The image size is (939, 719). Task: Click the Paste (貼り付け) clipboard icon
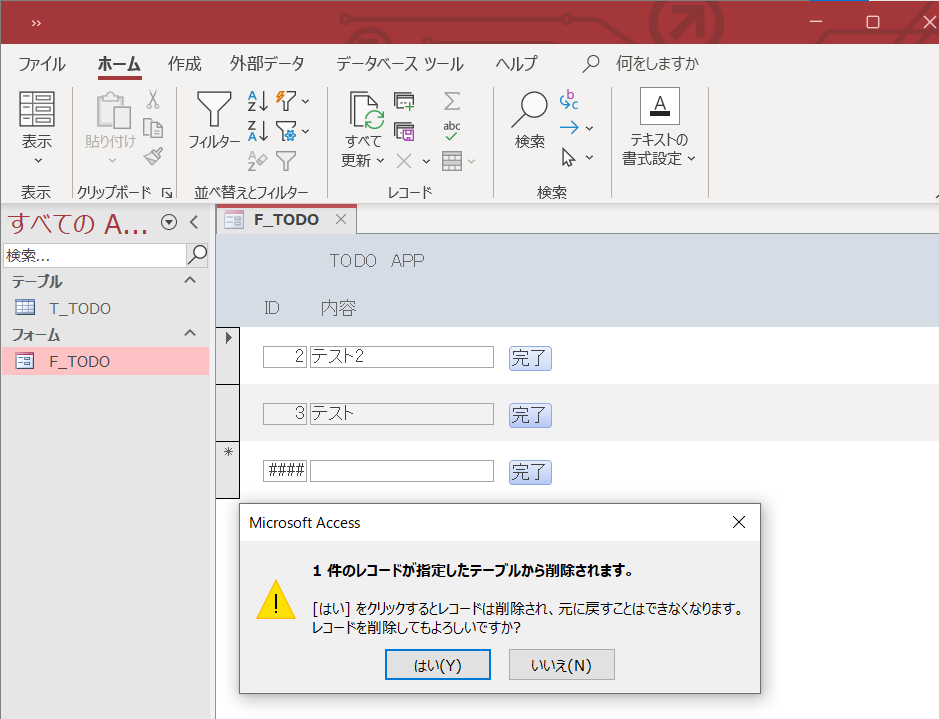click(113, 110)
